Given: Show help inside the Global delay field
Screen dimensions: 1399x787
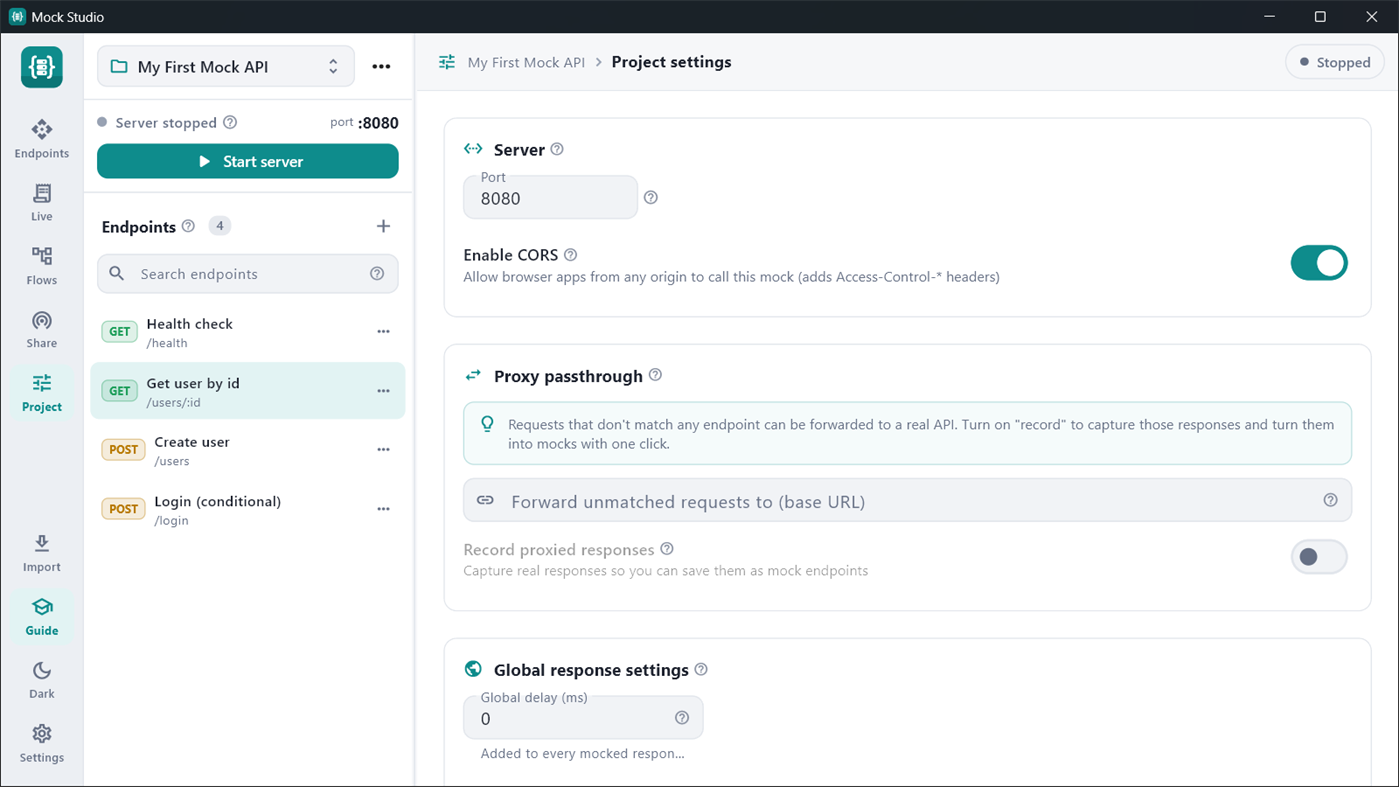Looking at the screenshot, I should point(682,718).
